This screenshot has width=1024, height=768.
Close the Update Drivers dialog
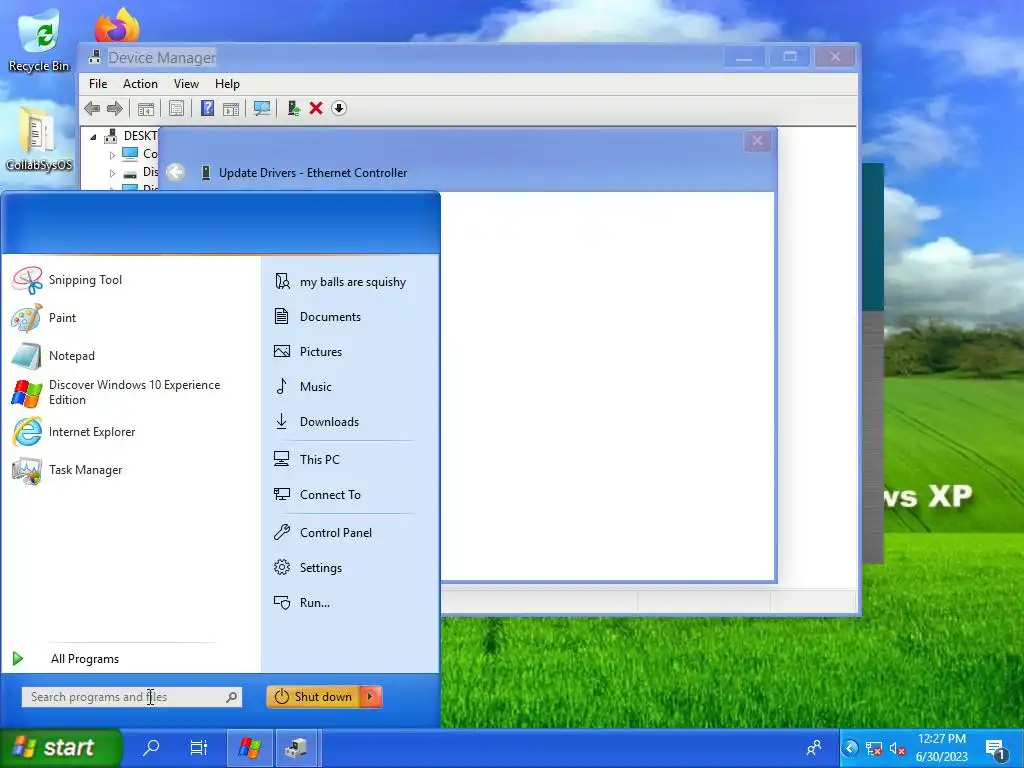pos(757,141)
